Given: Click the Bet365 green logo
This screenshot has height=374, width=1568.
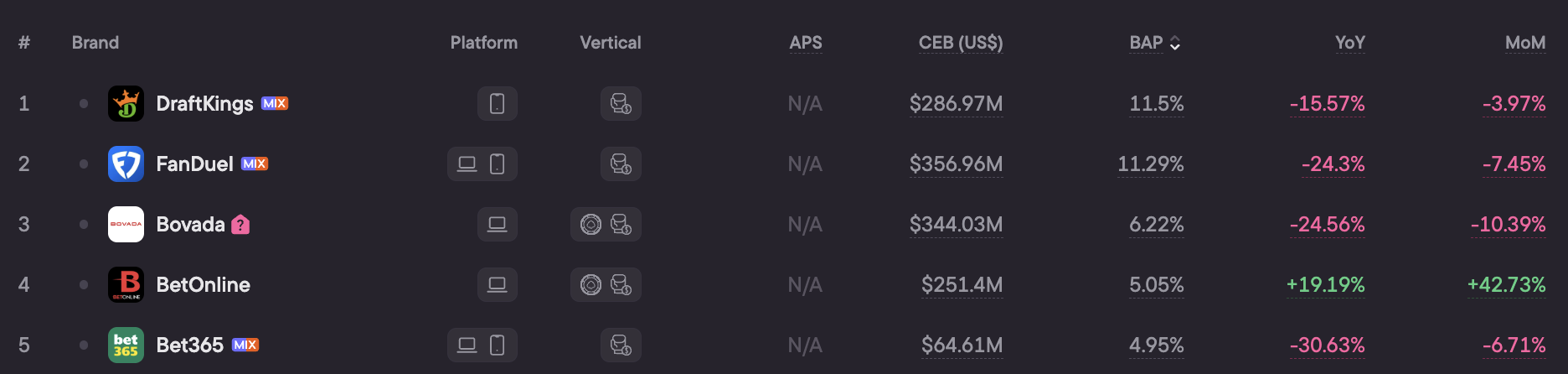Looking at the screenshot, I should (x=126, y=345).
